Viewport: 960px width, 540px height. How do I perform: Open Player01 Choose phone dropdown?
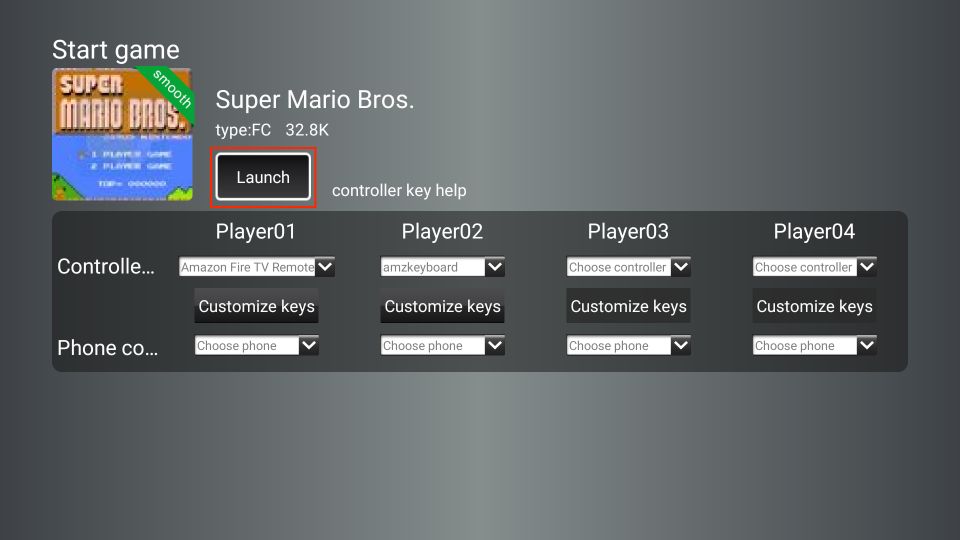pyautogui.click(x=257, y=345)
